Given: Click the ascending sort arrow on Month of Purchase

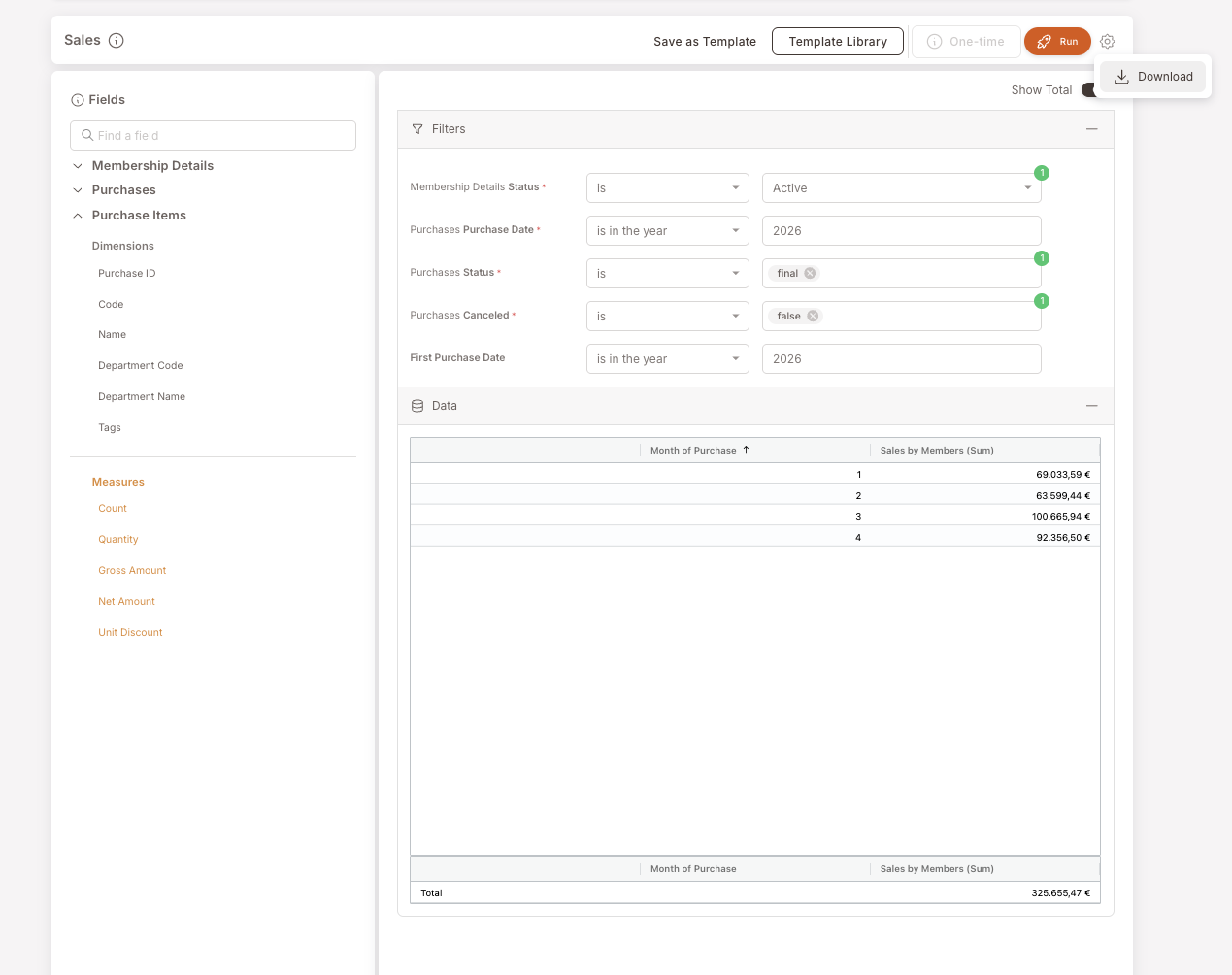Looking at the screenshot, I should tap(746, 450).
